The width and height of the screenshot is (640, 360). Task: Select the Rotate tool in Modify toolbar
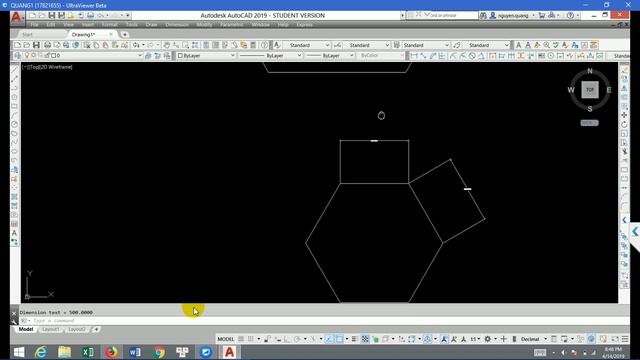pyautogui.click(x=624, y=124)
